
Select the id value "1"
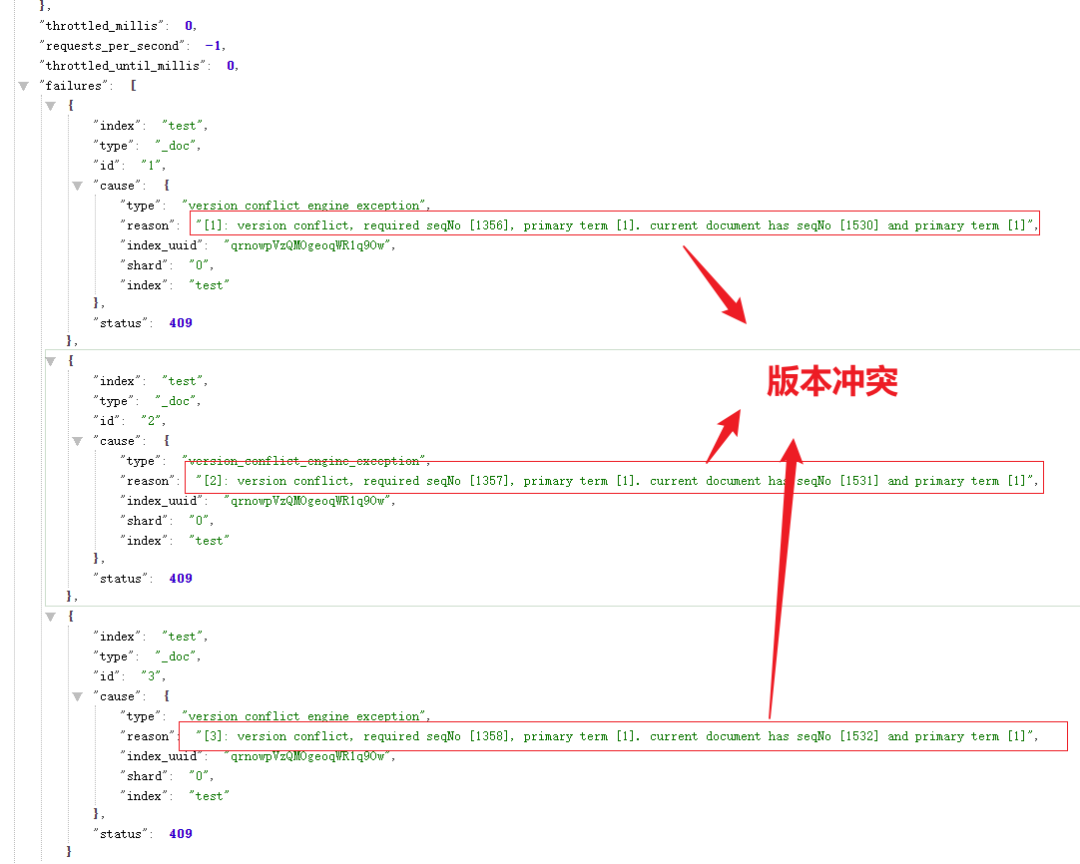click(152, 165)
